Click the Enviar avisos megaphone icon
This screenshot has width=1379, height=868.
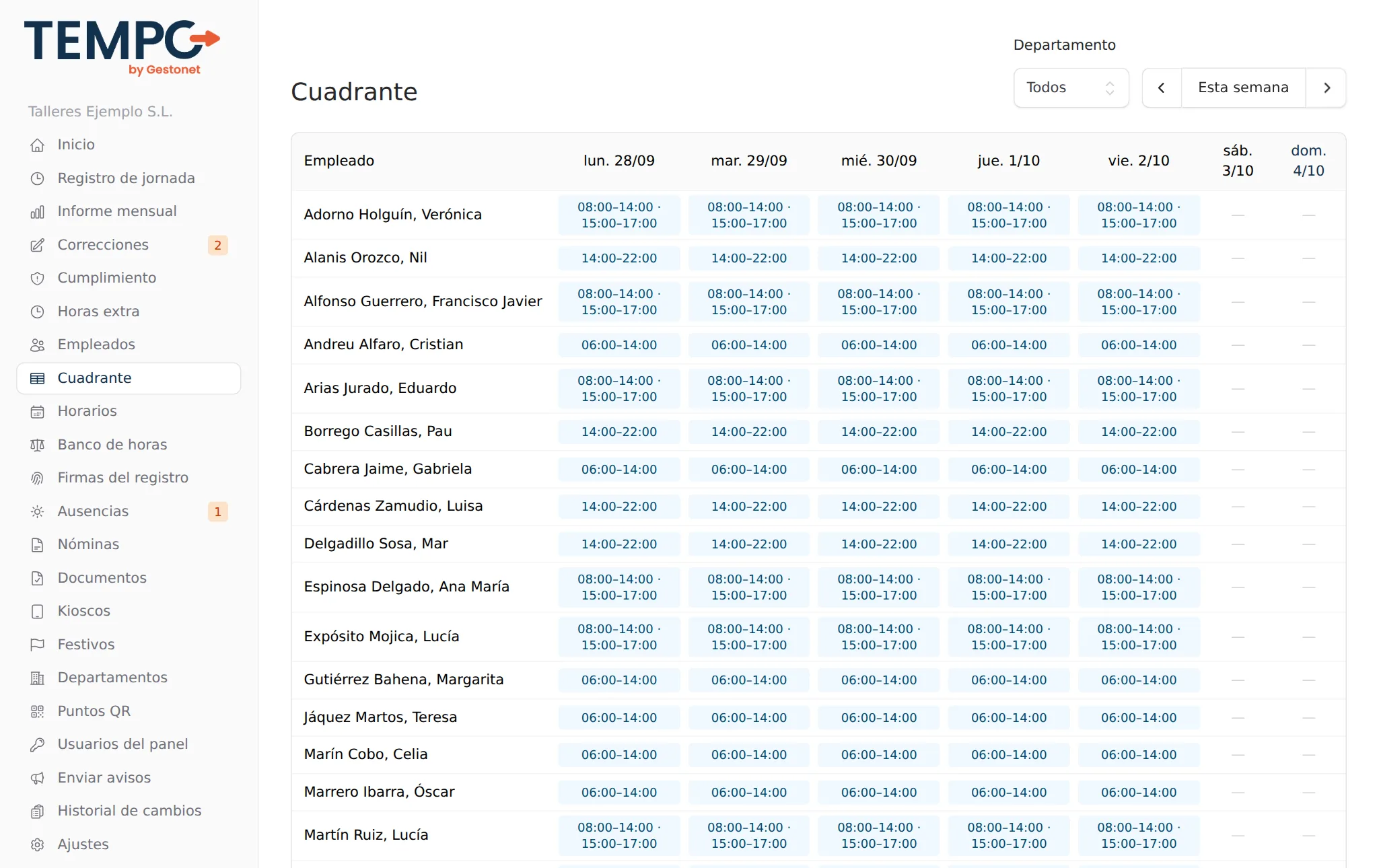tap(38, 778)
